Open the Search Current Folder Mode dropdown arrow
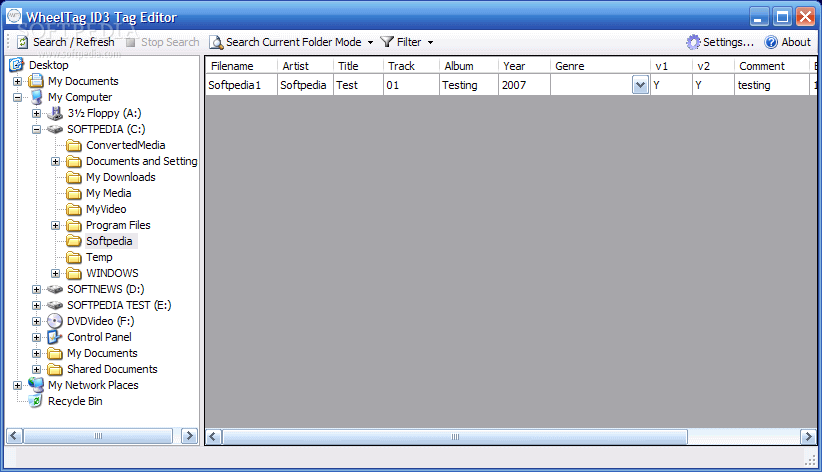The height and width of the screenshot is (472, 822). point(370,42)
